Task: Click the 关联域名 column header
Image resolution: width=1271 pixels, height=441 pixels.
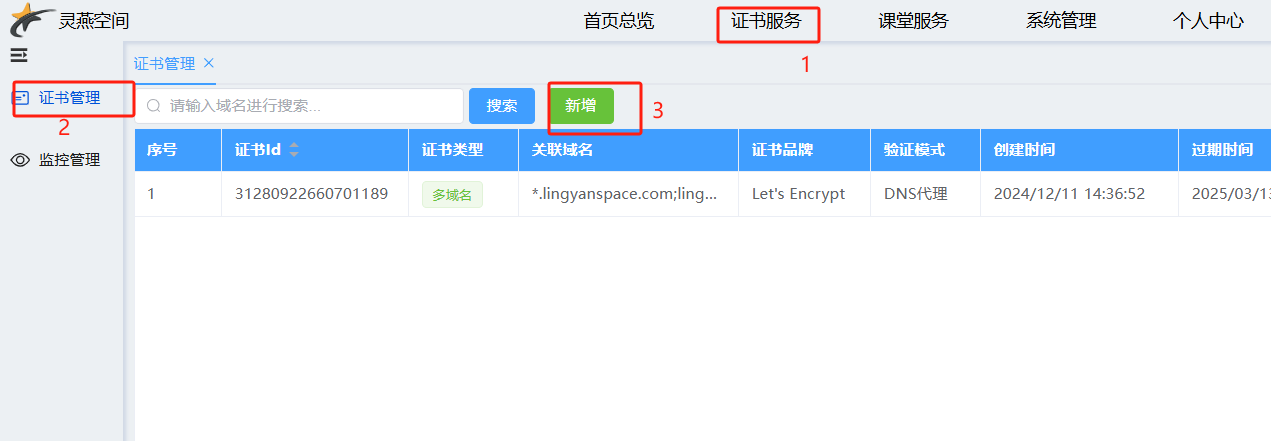Action: pos(563,150)
